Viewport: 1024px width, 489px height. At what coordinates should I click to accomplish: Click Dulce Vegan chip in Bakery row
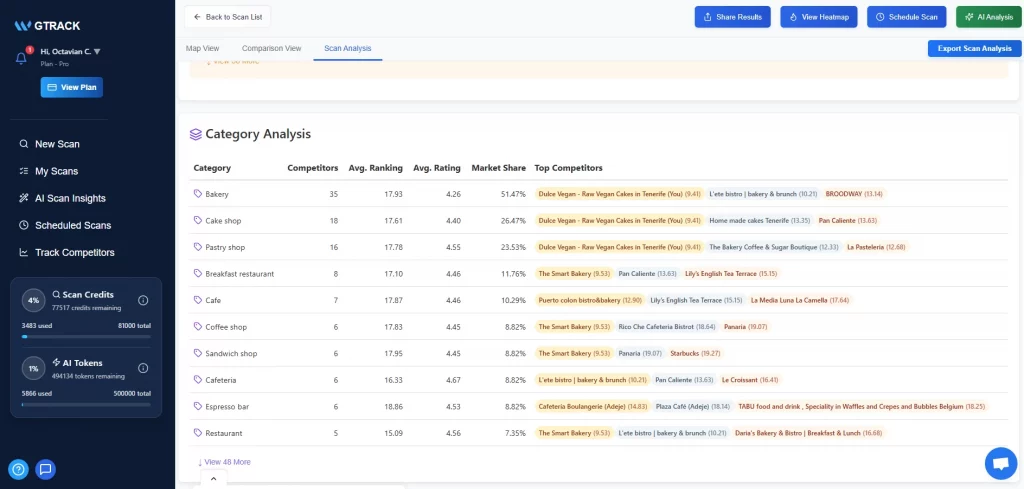click(619, 194)
